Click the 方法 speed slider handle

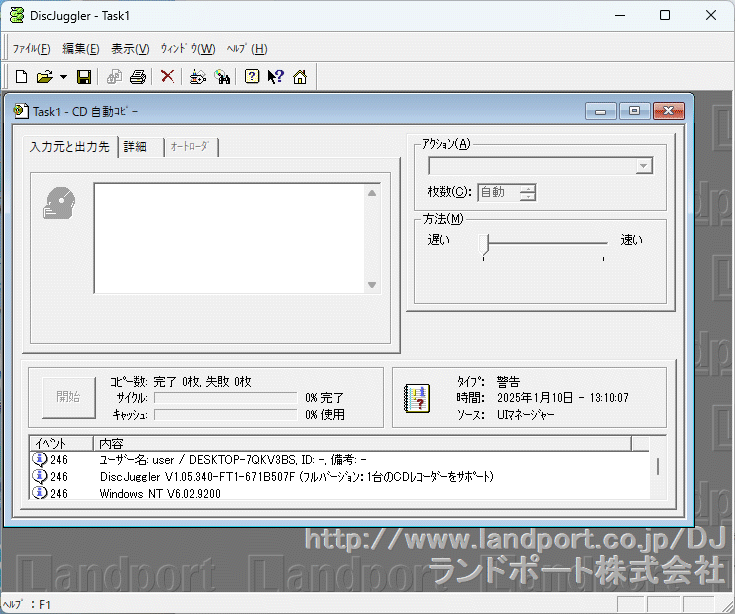[x=487, y=242]
